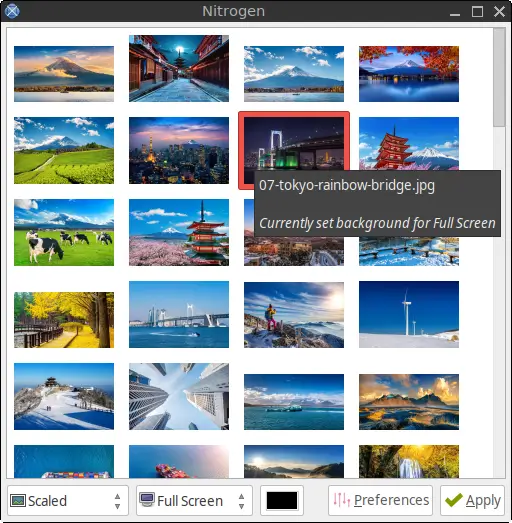
Task: Select snowy hilltop pavilion thumbnail
Action: tap(64, 396)
